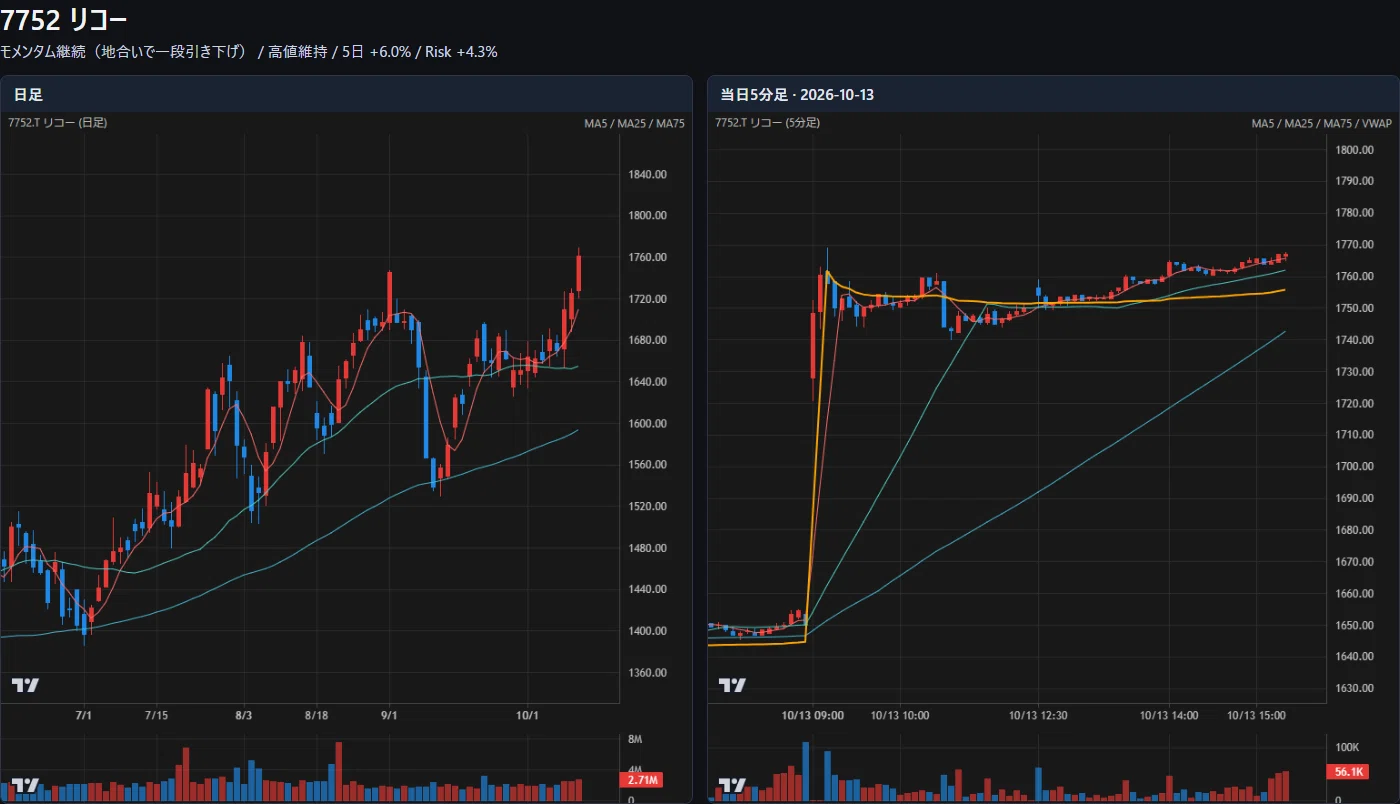Click the MA5 / MA25 / MA75 / VWAP legend

point(1321,123)
